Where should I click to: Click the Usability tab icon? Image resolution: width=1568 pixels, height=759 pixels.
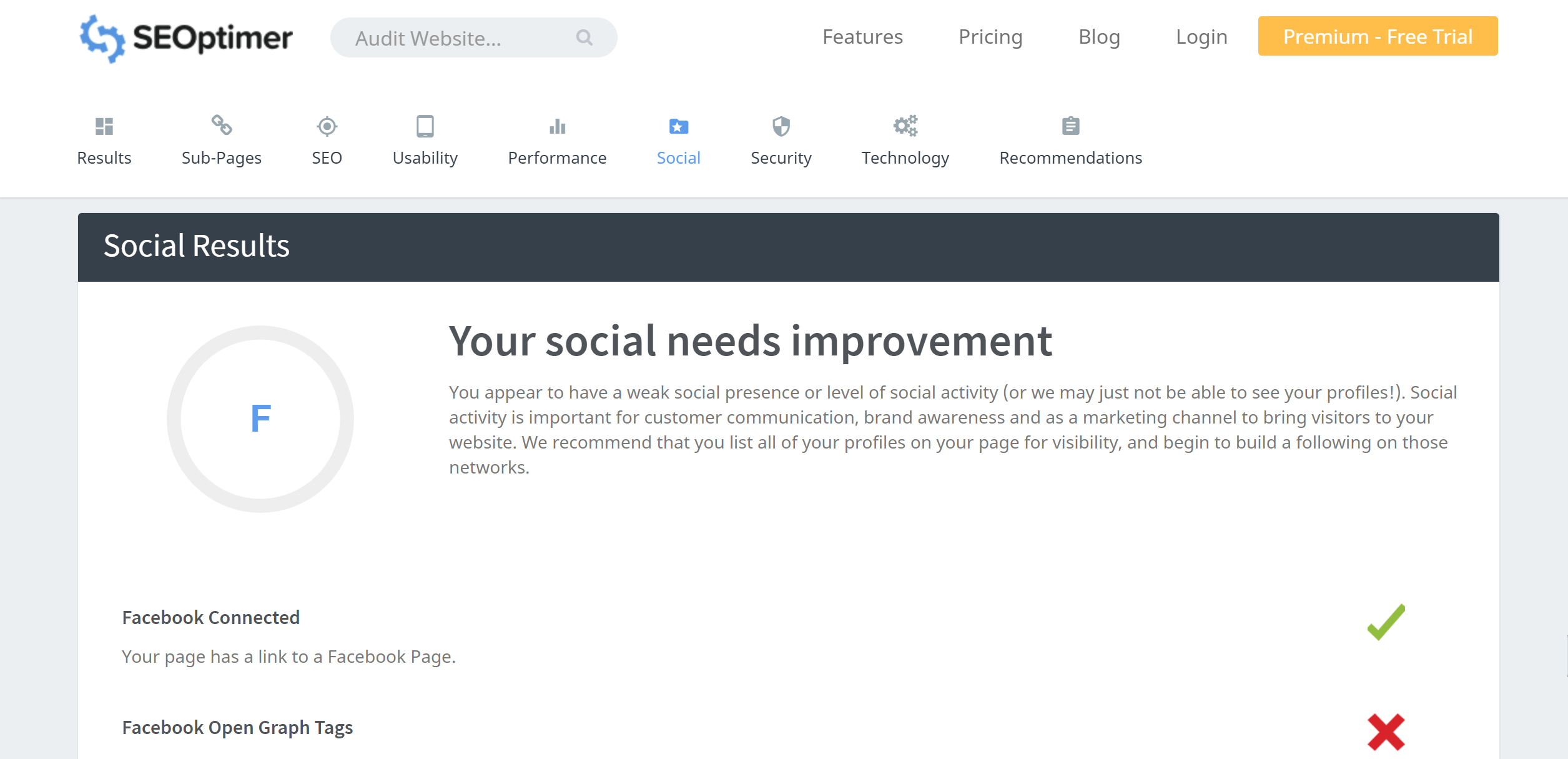(x=425, y=126)
